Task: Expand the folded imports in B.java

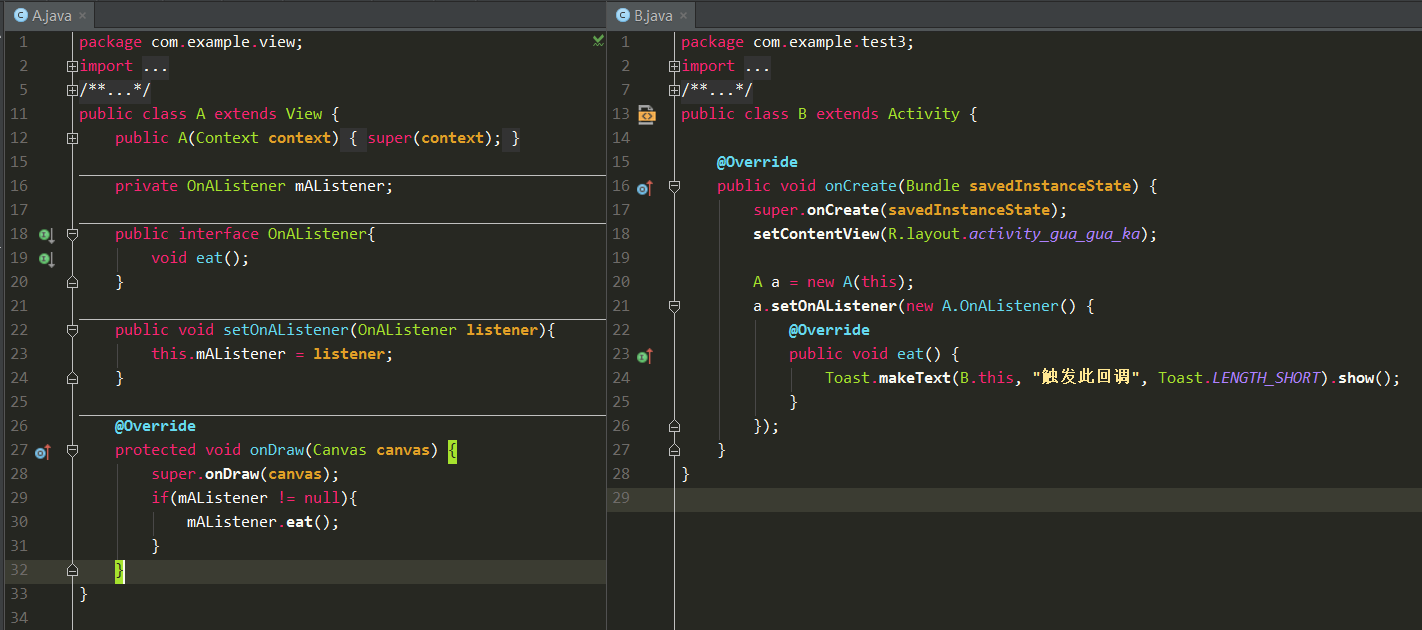Action: [x=674, y=66]
